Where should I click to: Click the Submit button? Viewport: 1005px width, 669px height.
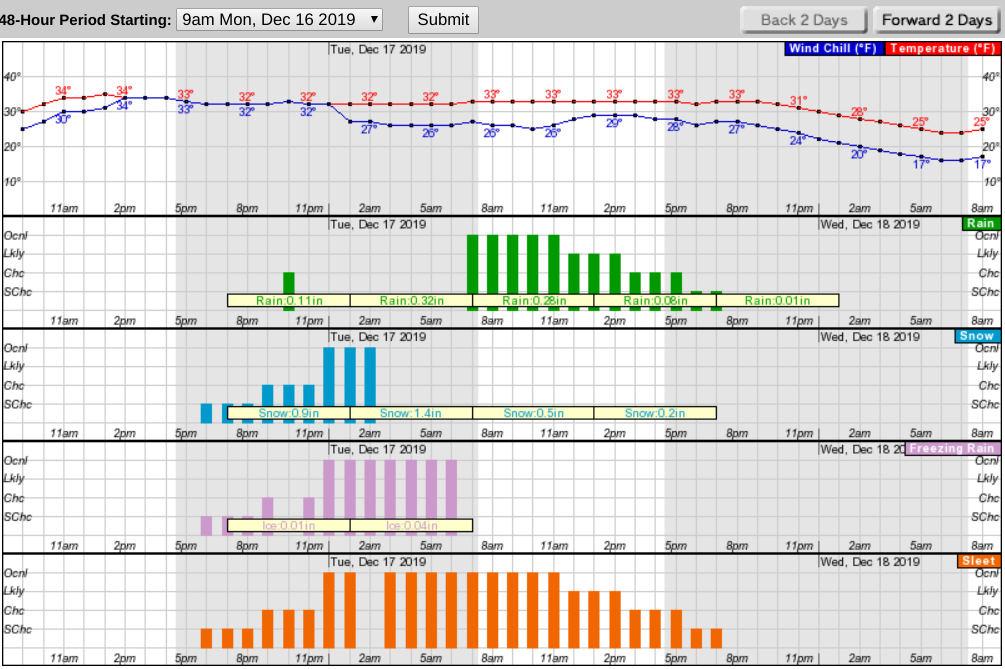[443, 20]
